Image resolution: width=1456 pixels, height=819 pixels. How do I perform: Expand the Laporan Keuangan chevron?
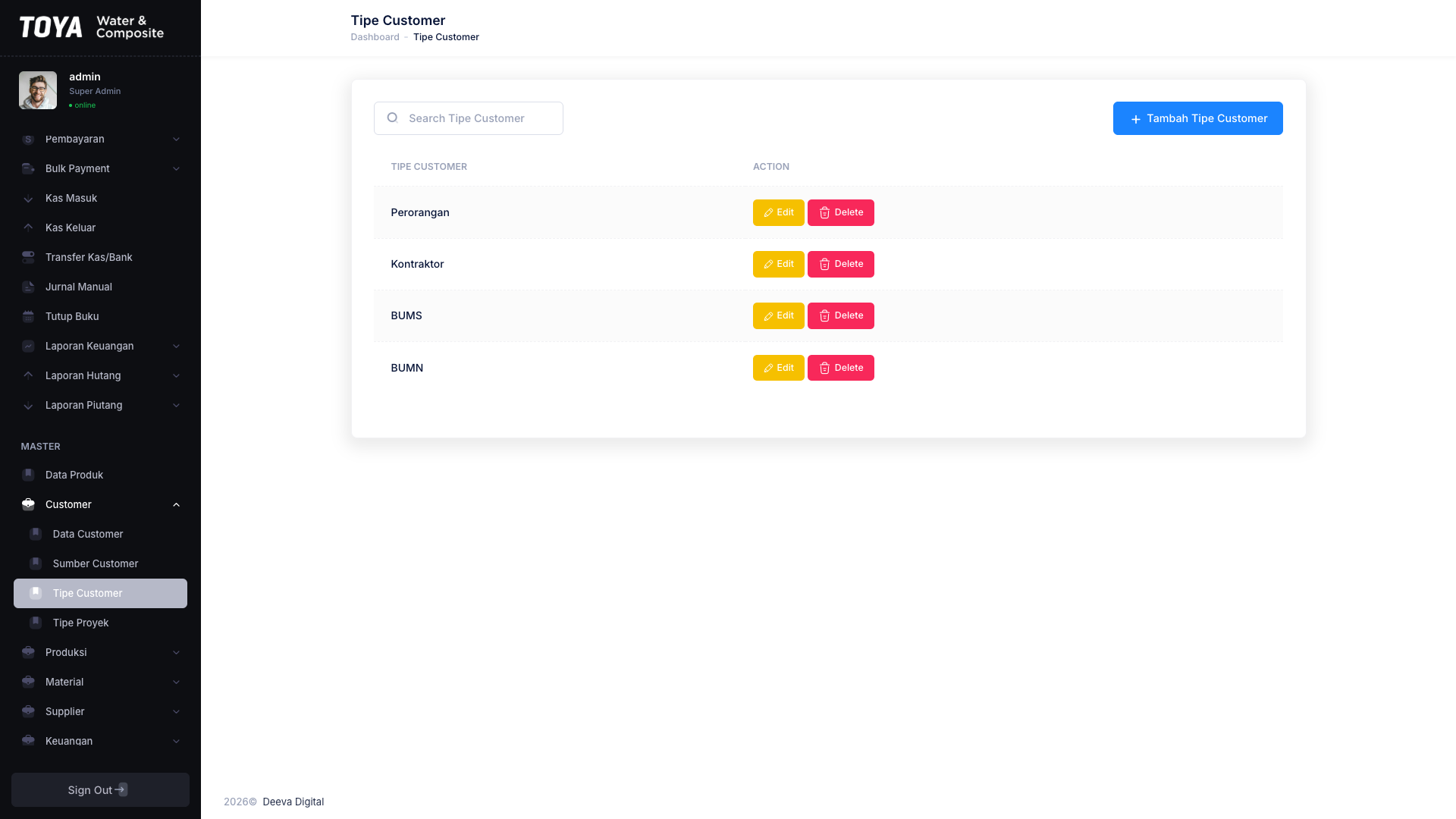176,346
